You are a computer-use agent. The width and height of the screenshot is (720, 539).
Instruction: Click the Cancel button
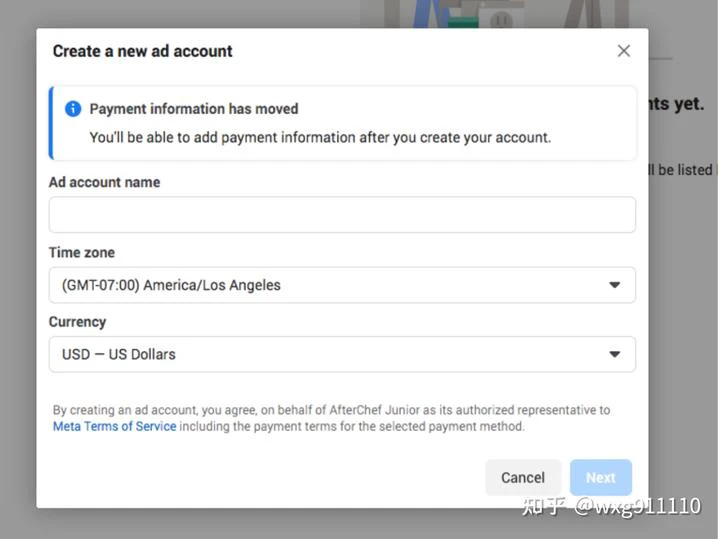pyautogui.click(x=523, y=477)
